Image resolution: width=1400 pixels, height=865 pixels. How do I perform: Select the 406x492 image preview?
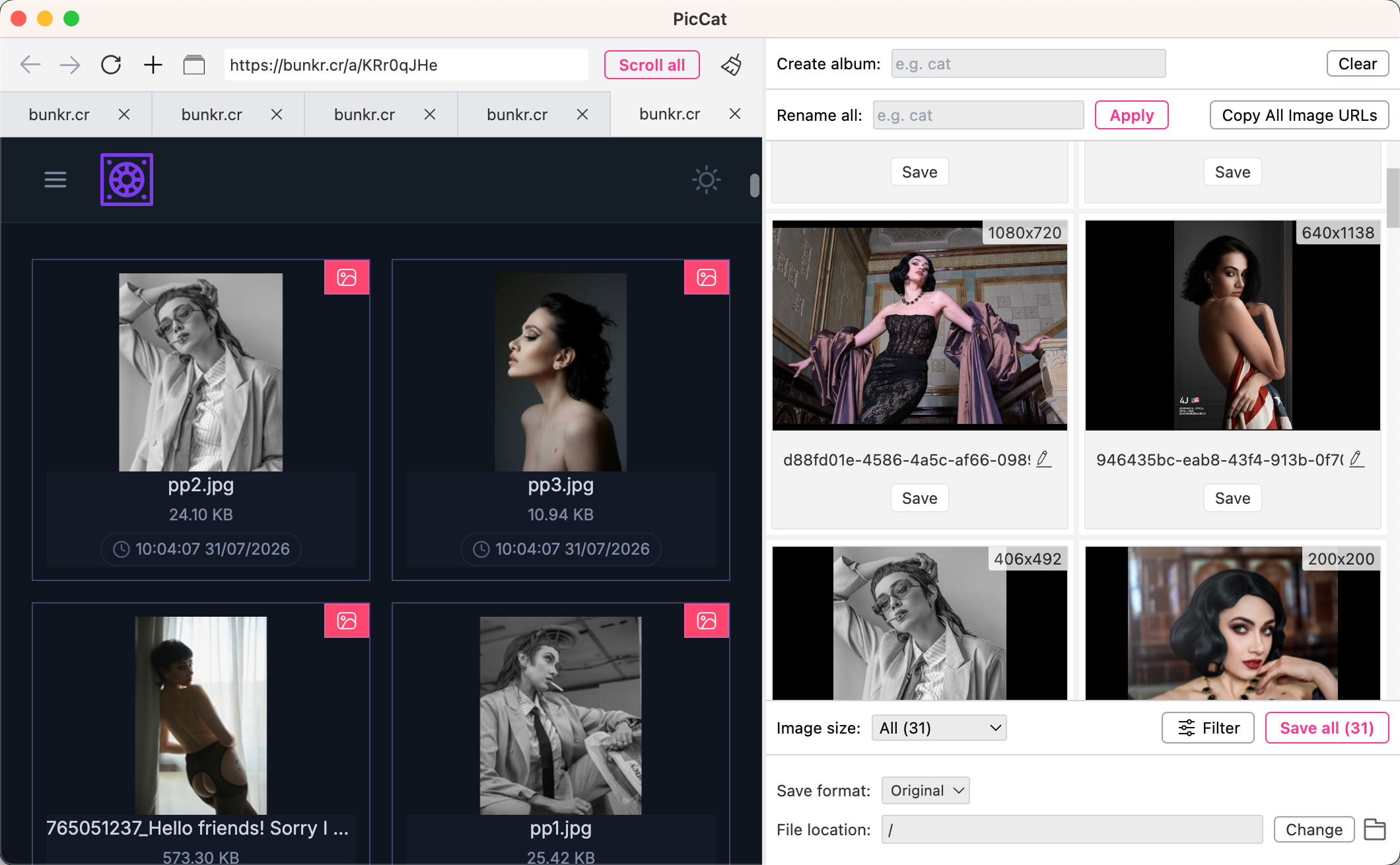coord(920,623)
